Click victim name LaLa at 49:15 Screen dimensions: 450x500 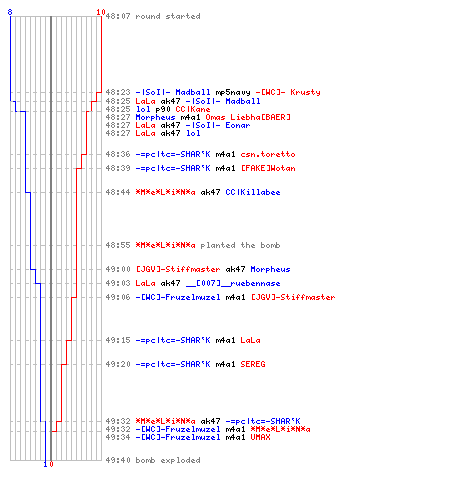coord(250,340)
